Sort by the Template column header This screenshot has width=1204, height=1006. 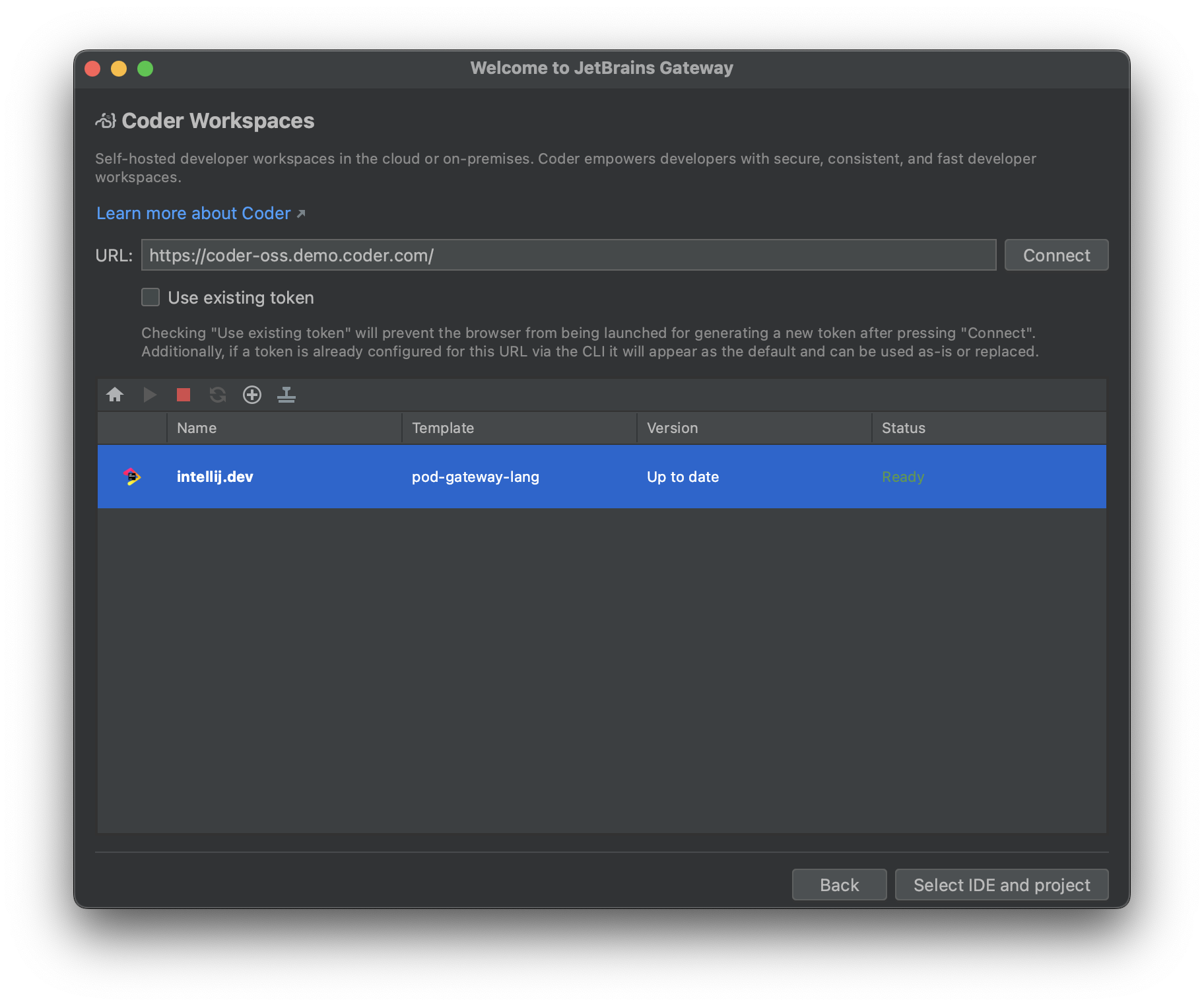pos(519,428)
